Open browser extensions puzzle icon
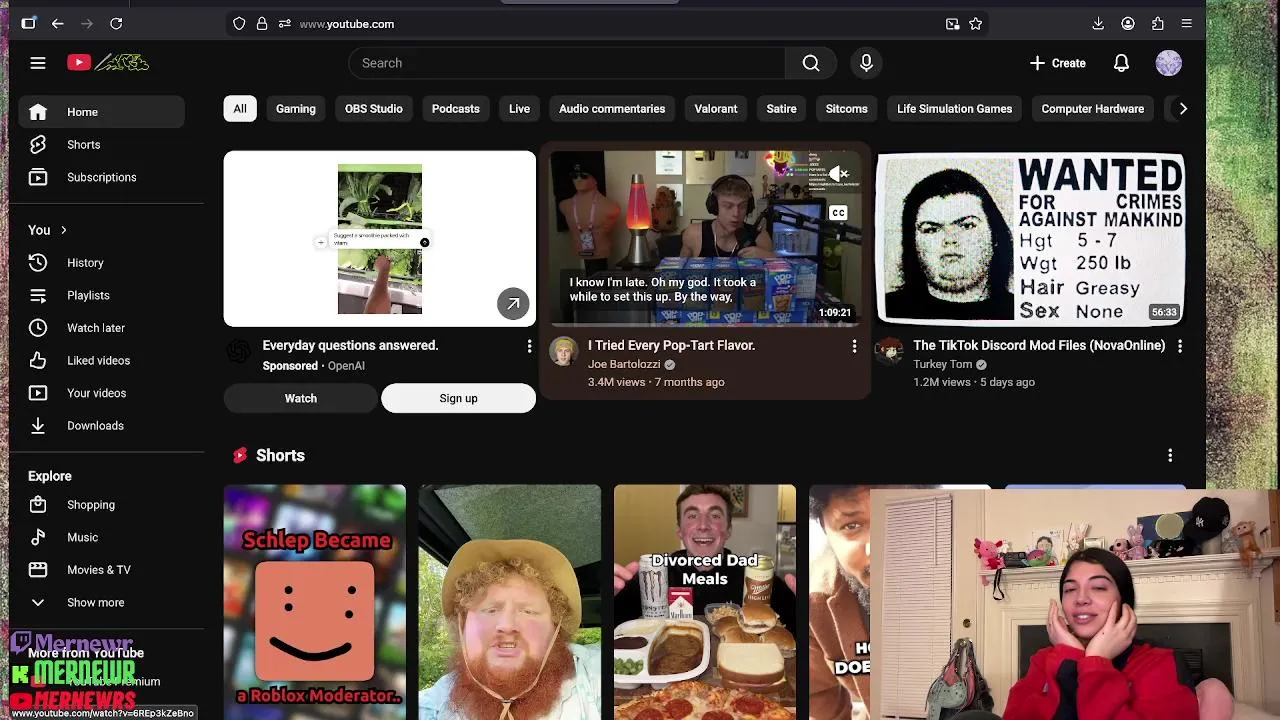The height and width of the screenshot is (720, 1280). (x=1157, y=23)
